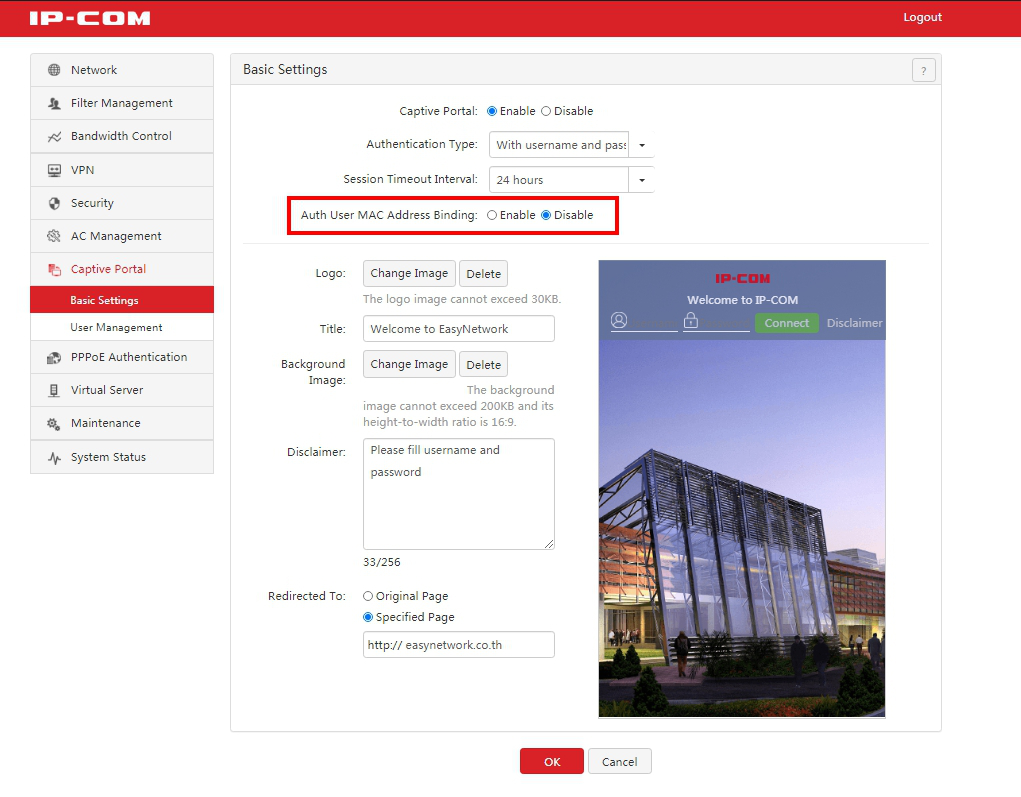Go to User Management submenu
The image size is (1021, 797).
tap(122, 327)
